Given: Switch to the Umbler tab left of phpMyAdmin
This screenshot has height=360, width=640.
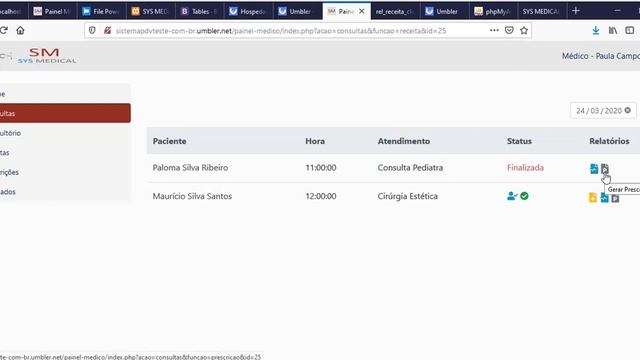Looking at the screenshot, I should [x=444, y=11].
